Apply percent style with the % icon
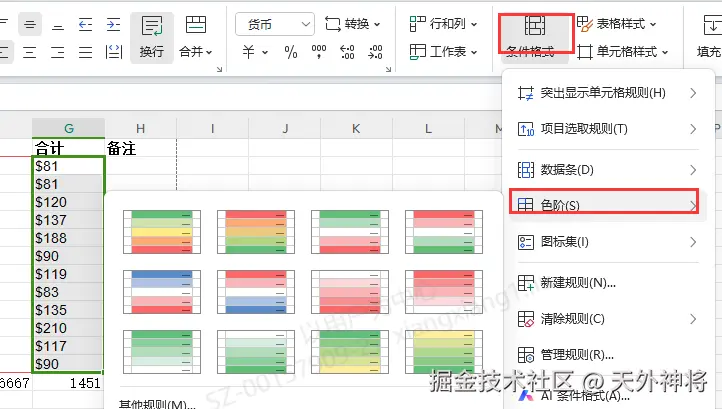The image size is (722, 409). coord(291,52)
